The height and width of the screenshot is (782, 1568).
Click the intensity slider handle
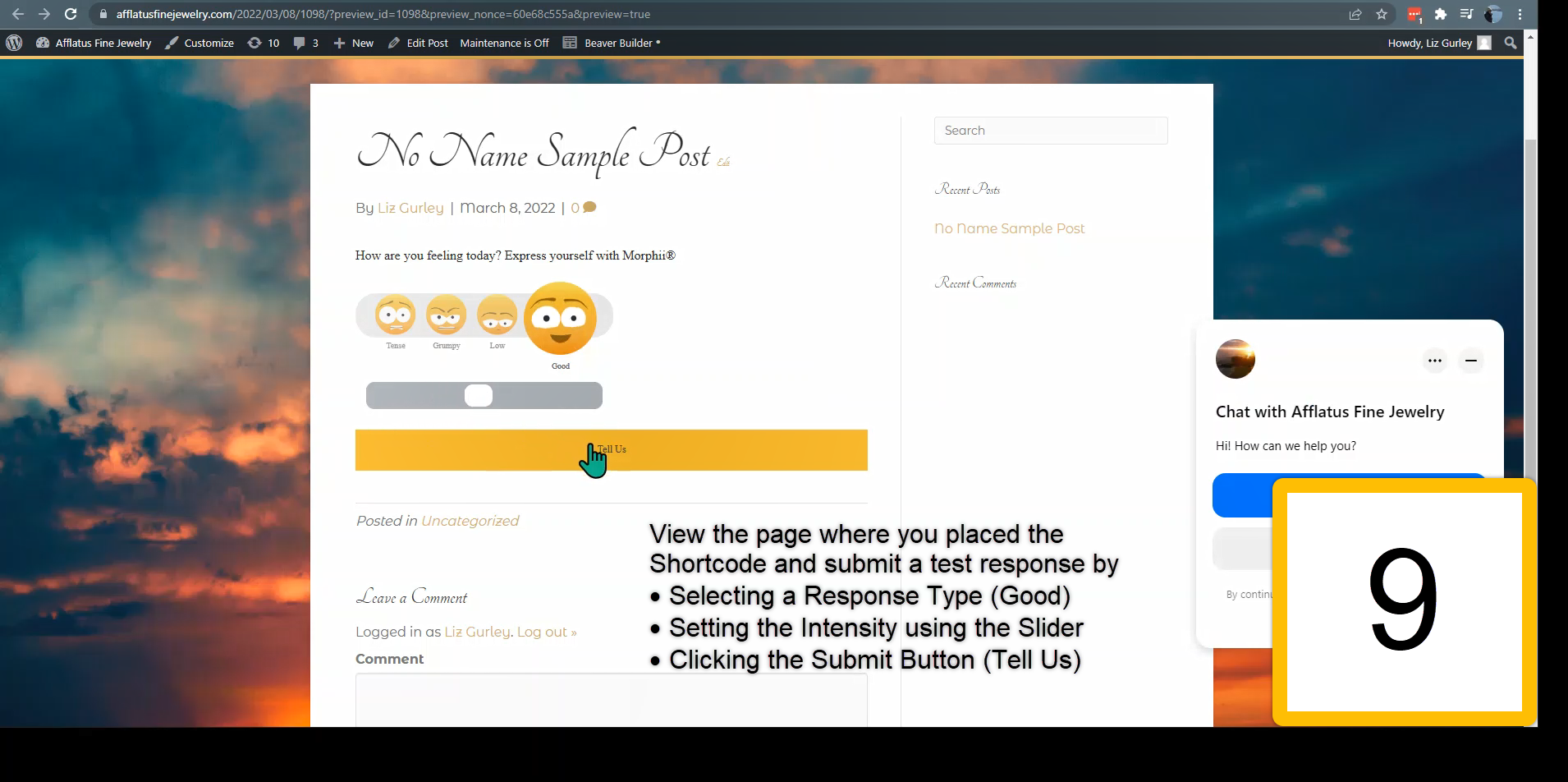479,395
